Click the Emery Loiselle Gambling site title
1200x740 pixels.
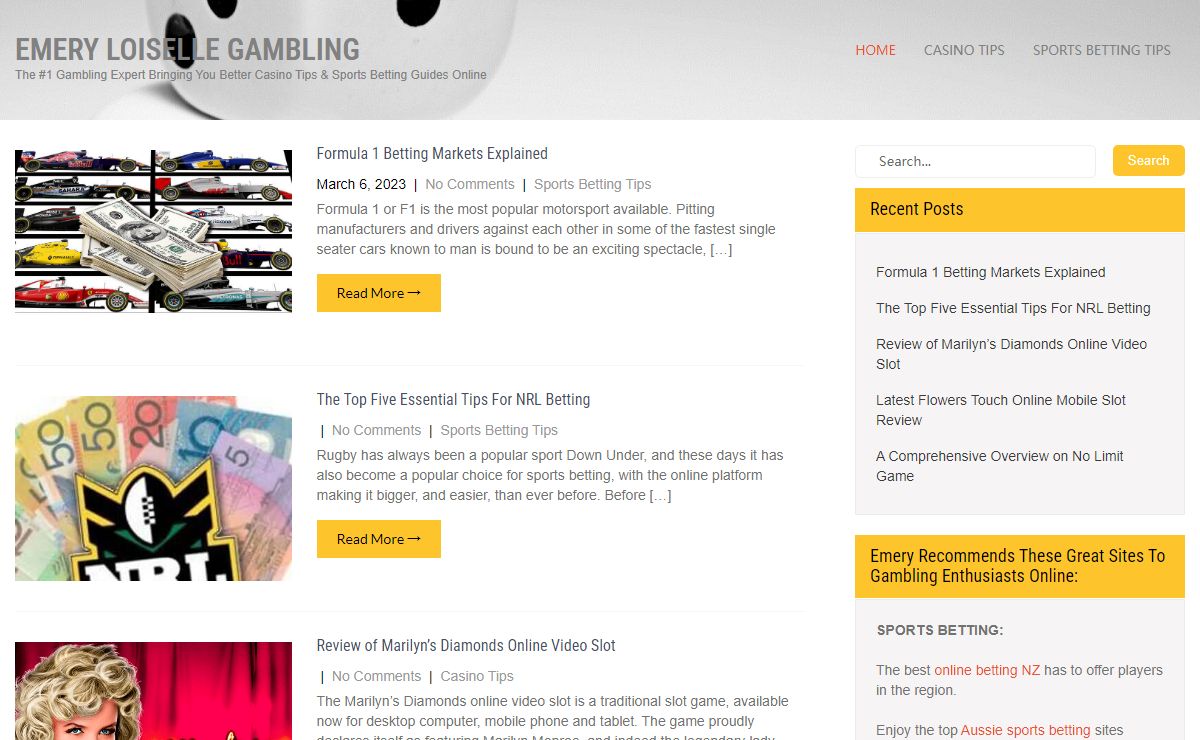pyautogui.click(x=187, y=49)
